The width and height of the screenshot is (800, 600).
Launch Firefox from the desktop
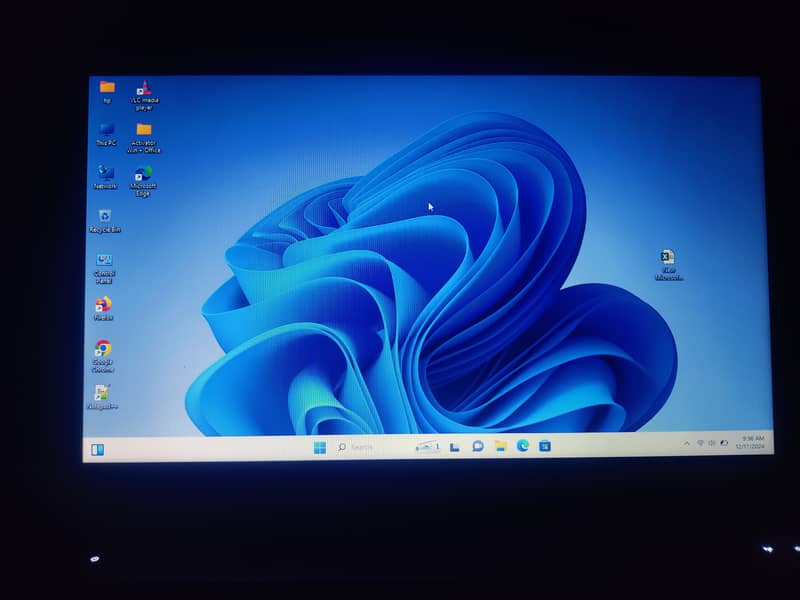point(103,305)
